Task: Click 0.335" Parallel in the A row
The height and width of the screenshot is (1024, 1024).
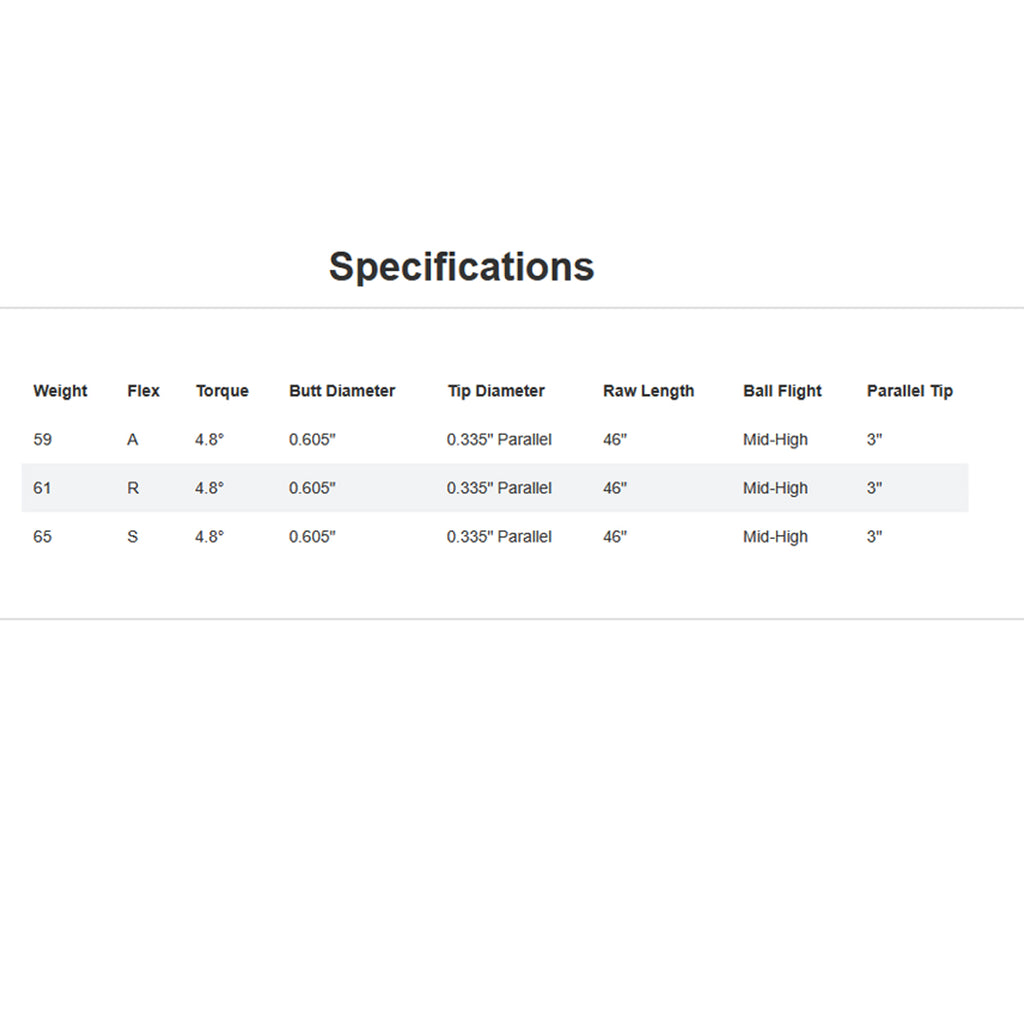Action: tap(499, 440)
